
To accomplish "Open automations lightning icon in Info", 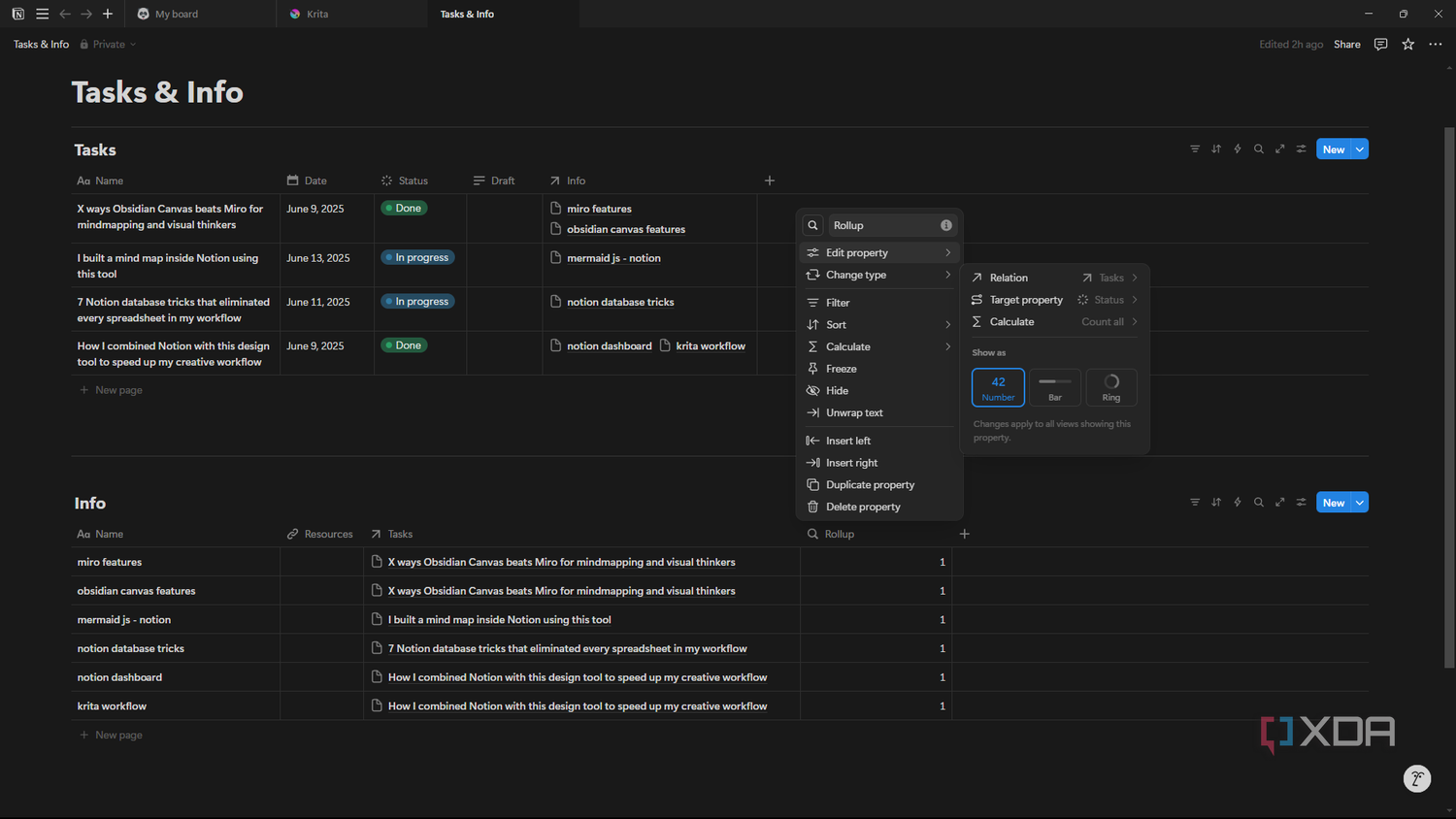I will 1238,503.
